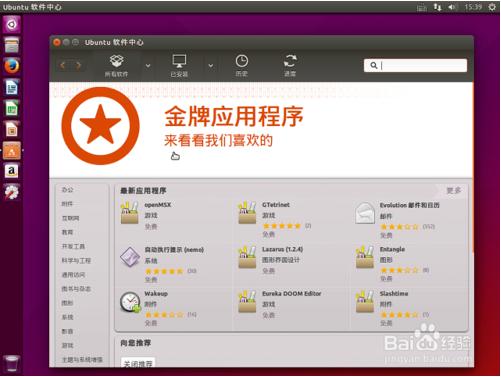The image size is (501, 377).
Task: Click the Wakeup title text
Action: 156,294
